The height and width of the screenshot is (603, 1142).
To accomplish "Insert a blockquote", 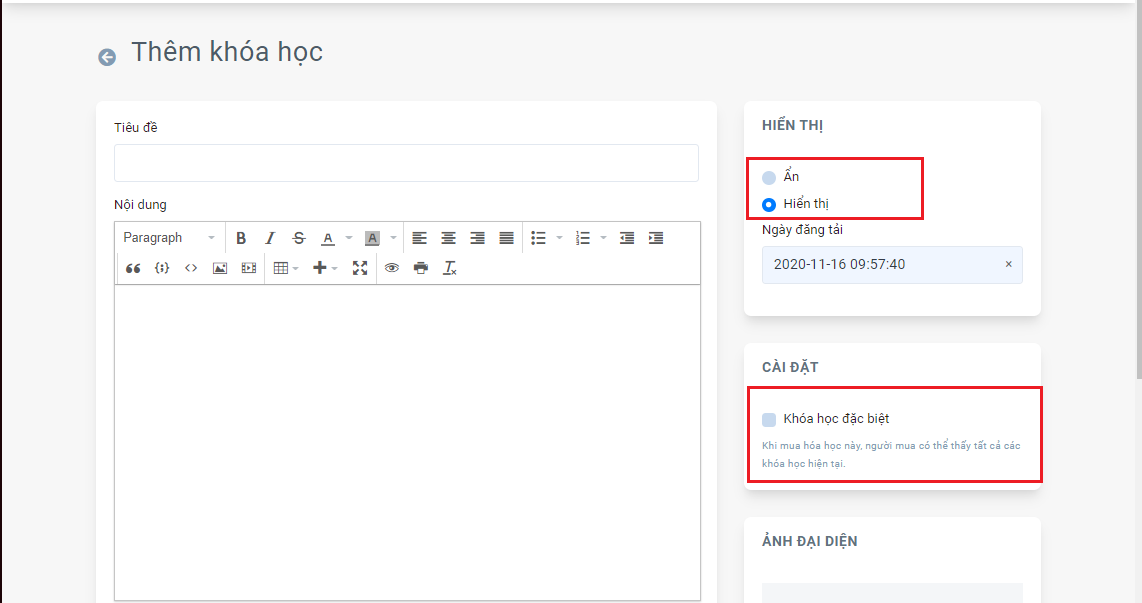I will 133,268.
